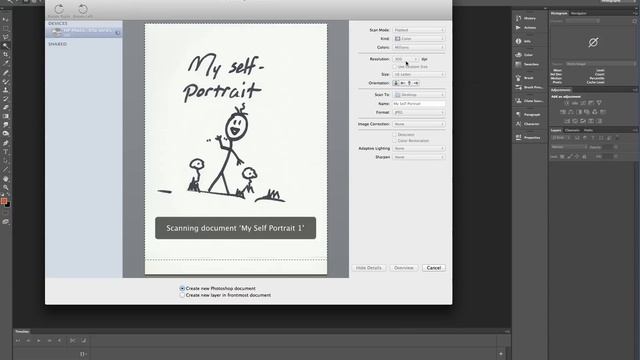Select the Brush tool in toolbar
The width and height of the screenshot is (640, 360).
(x=5, y=81)
